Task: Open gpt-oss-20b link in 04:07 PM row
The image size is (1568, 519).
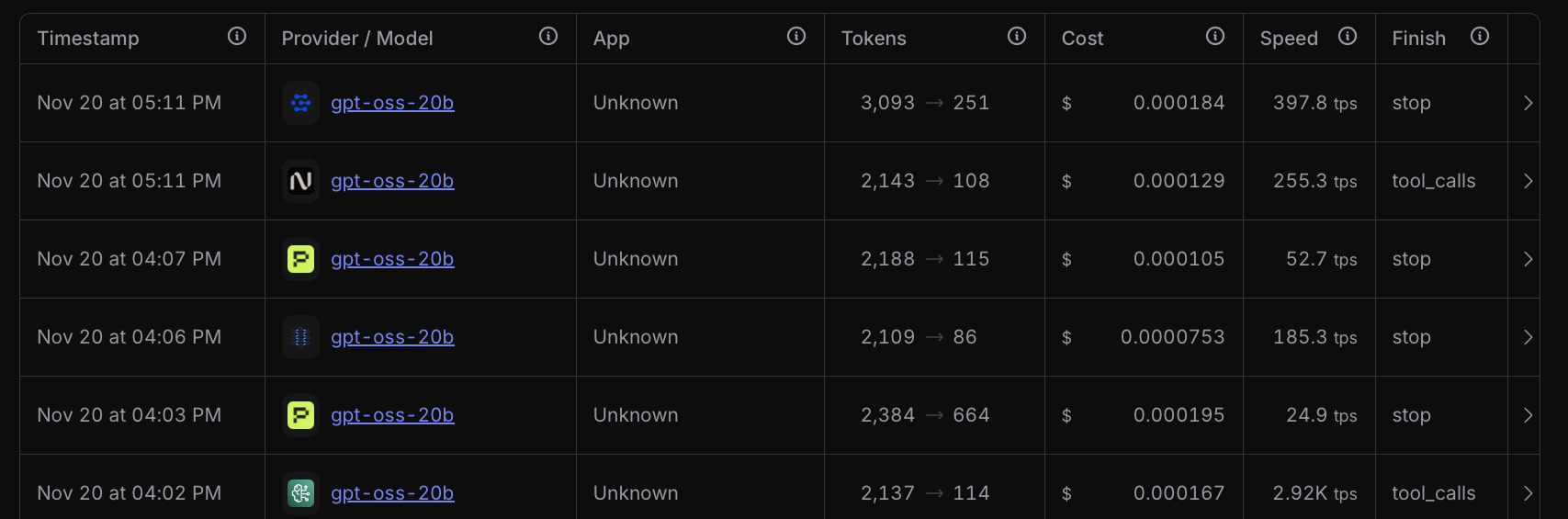Action: click(392, 259)
